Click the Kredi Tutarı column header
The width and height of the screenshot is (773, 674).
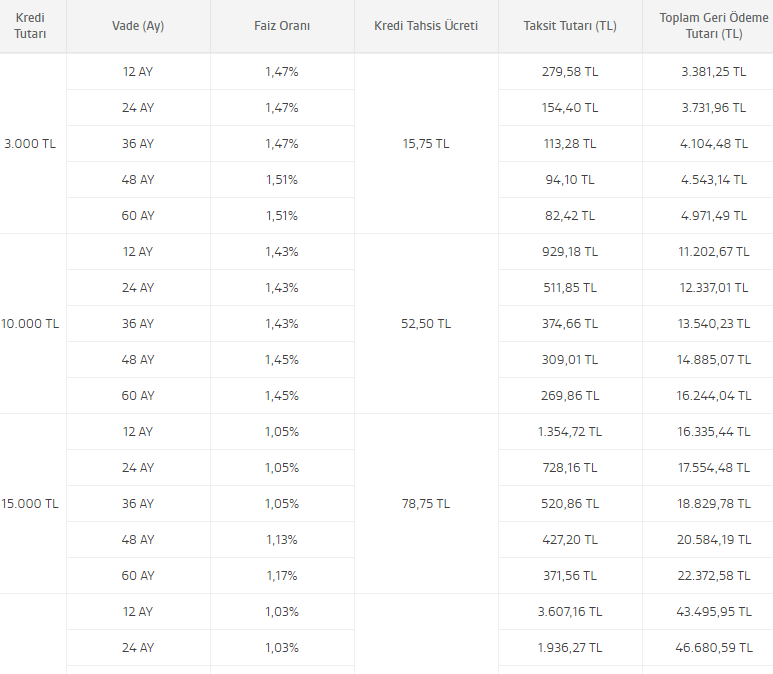[31, 26]
